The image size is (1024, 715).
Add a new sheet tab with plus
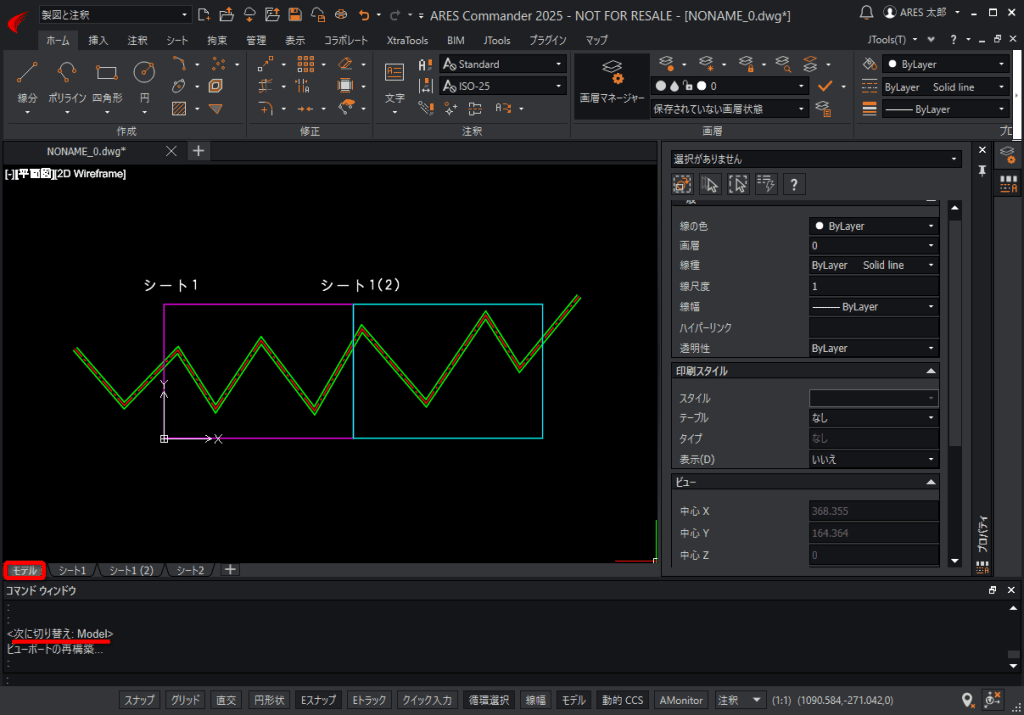[230, 570]
